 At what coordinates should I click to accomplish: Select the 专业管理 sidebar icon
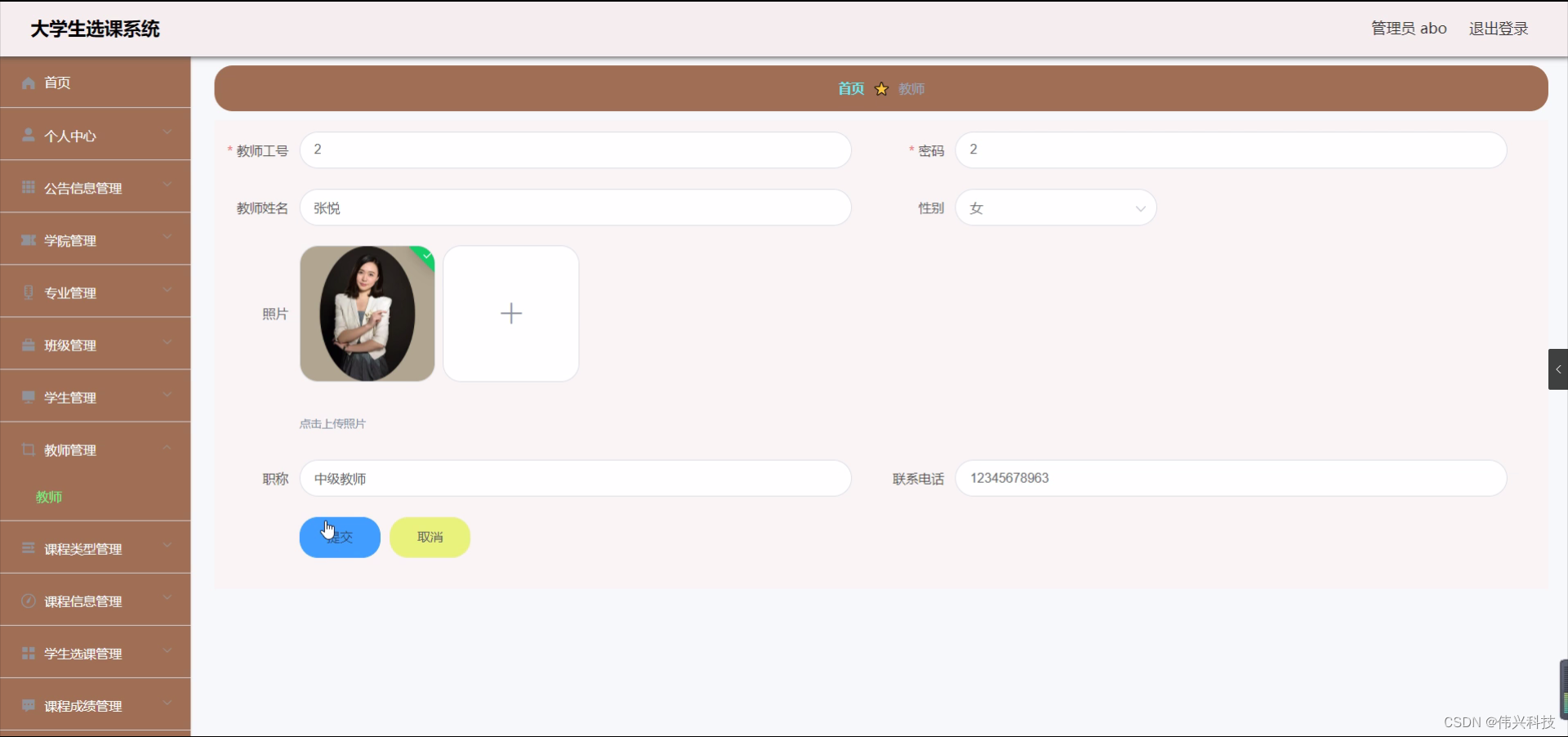pos(27,293)
